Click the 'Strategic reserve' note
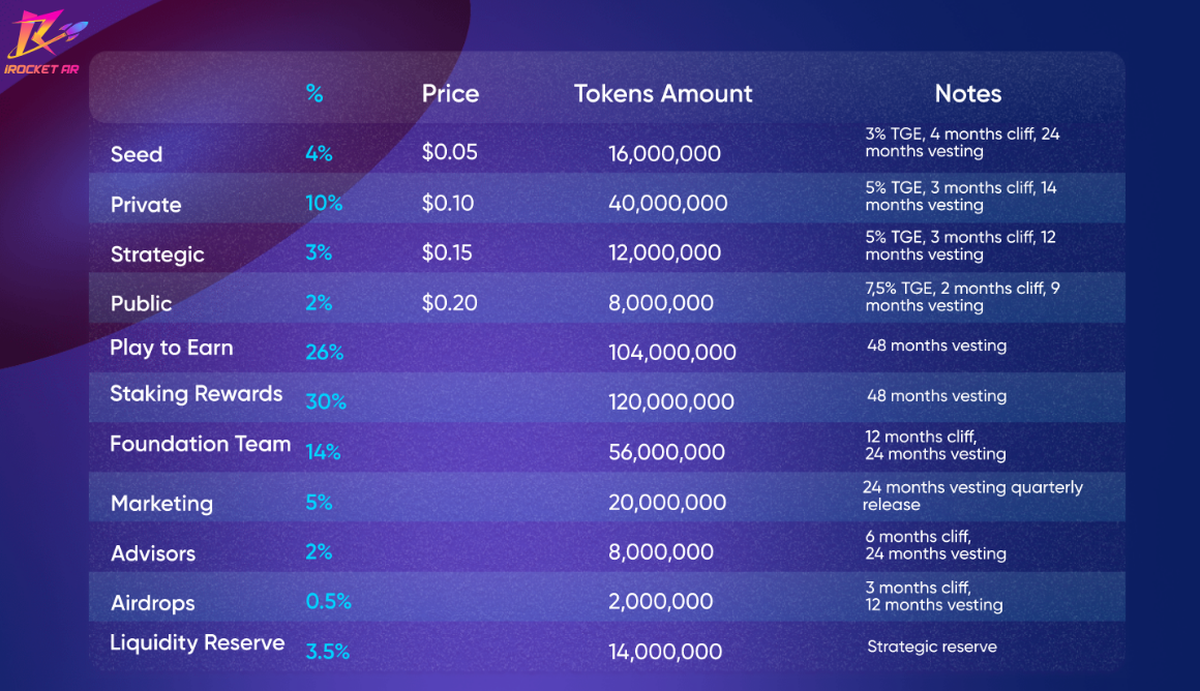Screen dimensions: 1200x691 coord(931,647)
